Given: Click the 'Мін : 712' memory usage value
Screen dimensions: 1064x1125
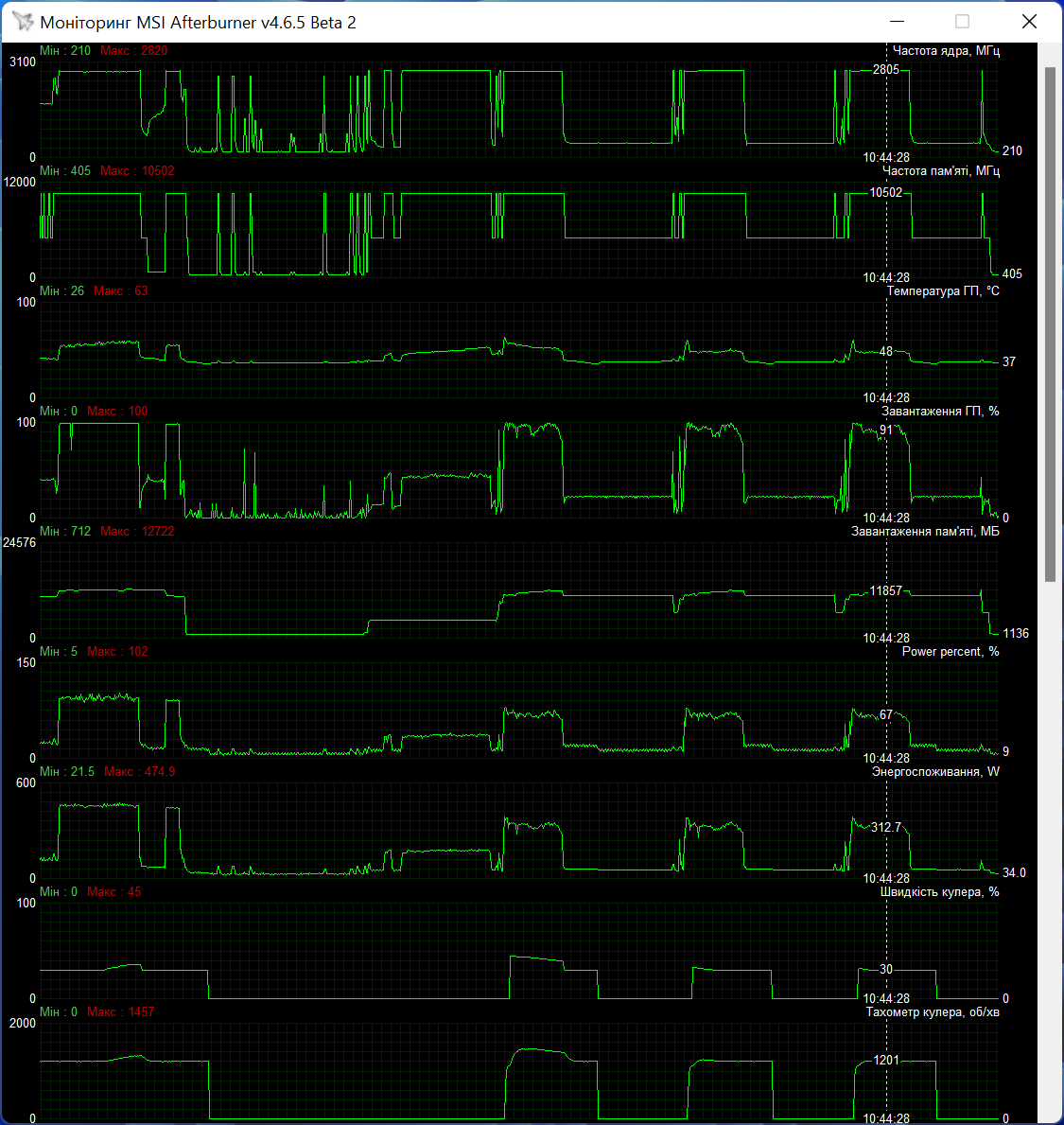Looking at the screenshot, I should point(65,532).
